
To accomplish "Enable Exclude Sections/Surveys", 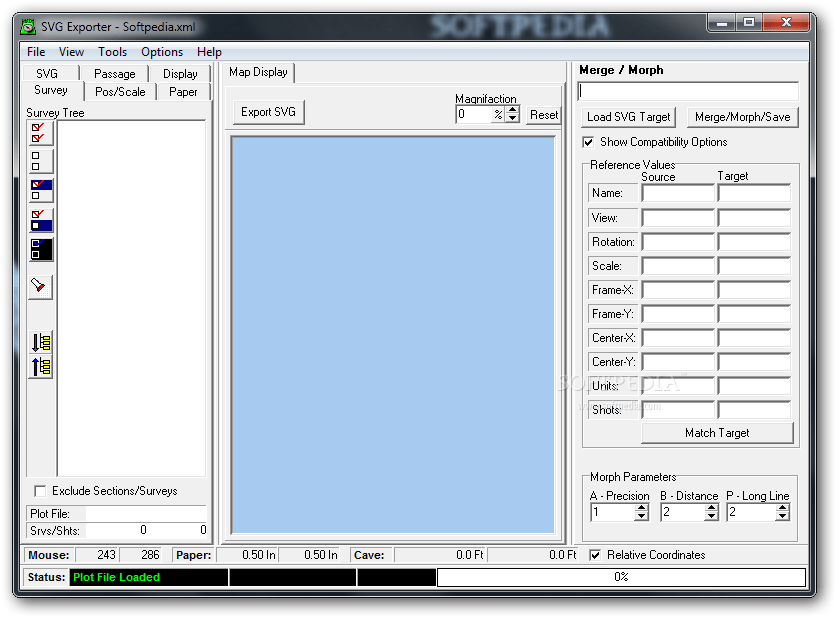I will tap(38, 491).
